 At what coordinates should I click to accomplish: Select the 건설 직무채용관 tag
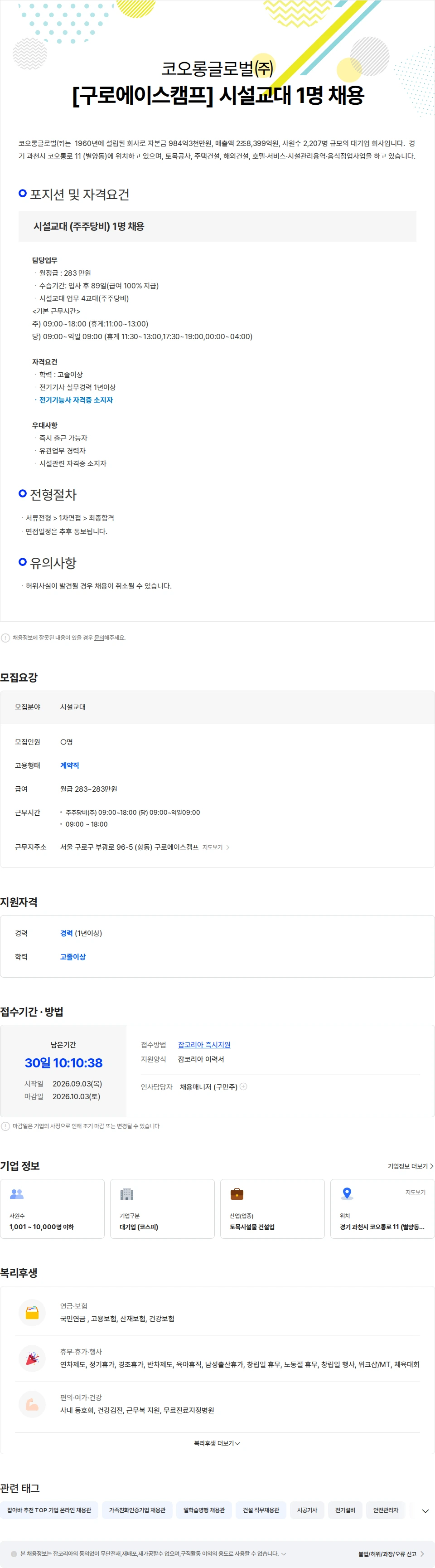click(x=261, y=1510)
